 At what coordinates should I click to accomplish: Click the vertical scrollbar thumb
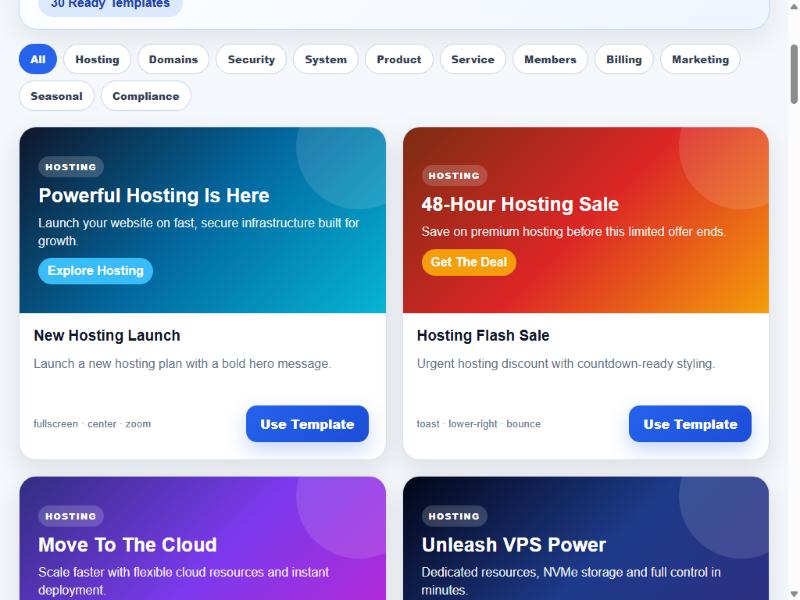(x=794, y=74)
